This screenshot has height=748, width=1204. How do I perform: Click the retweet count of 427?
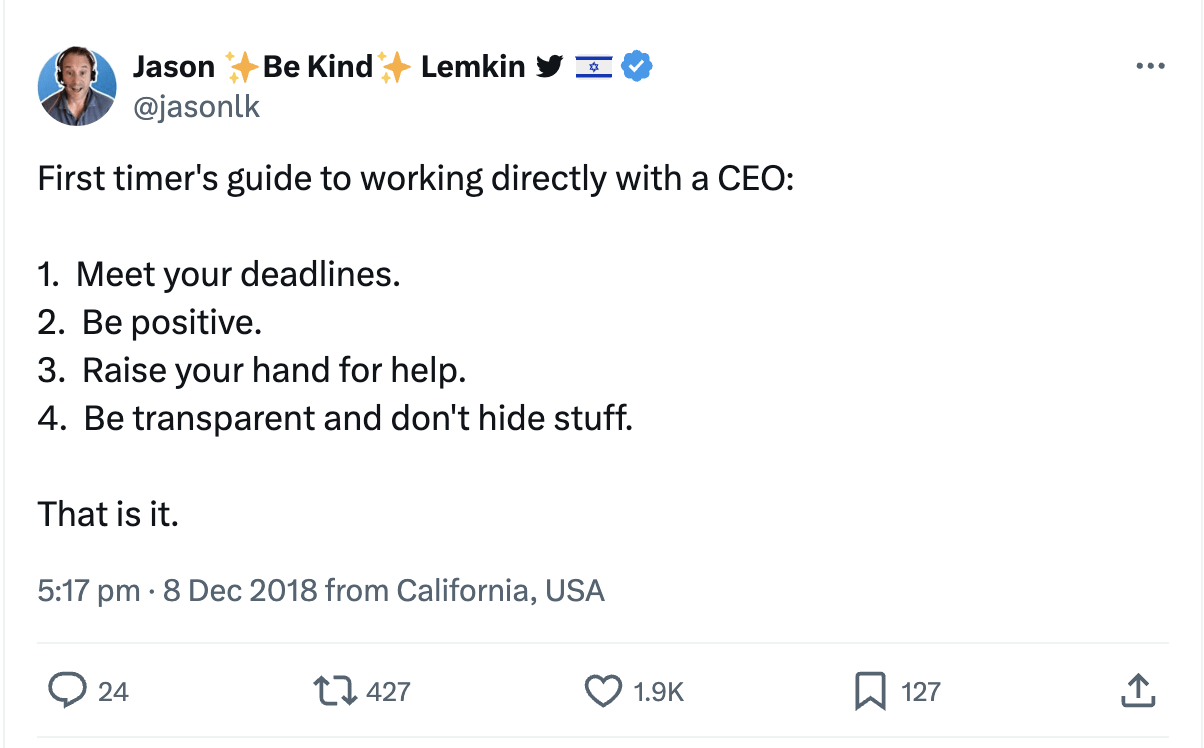388,691
